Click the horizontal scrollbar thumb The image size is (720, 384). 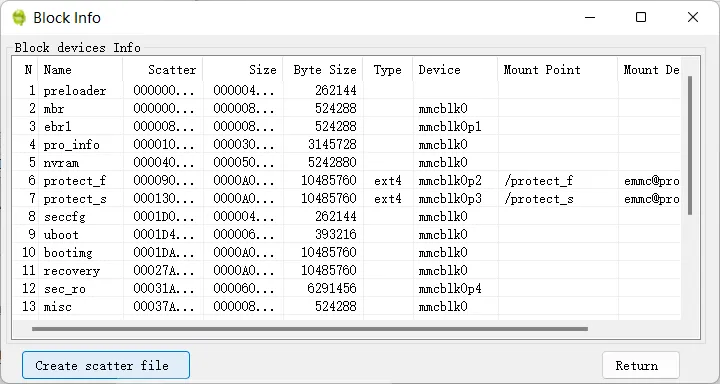coord(310,329)
